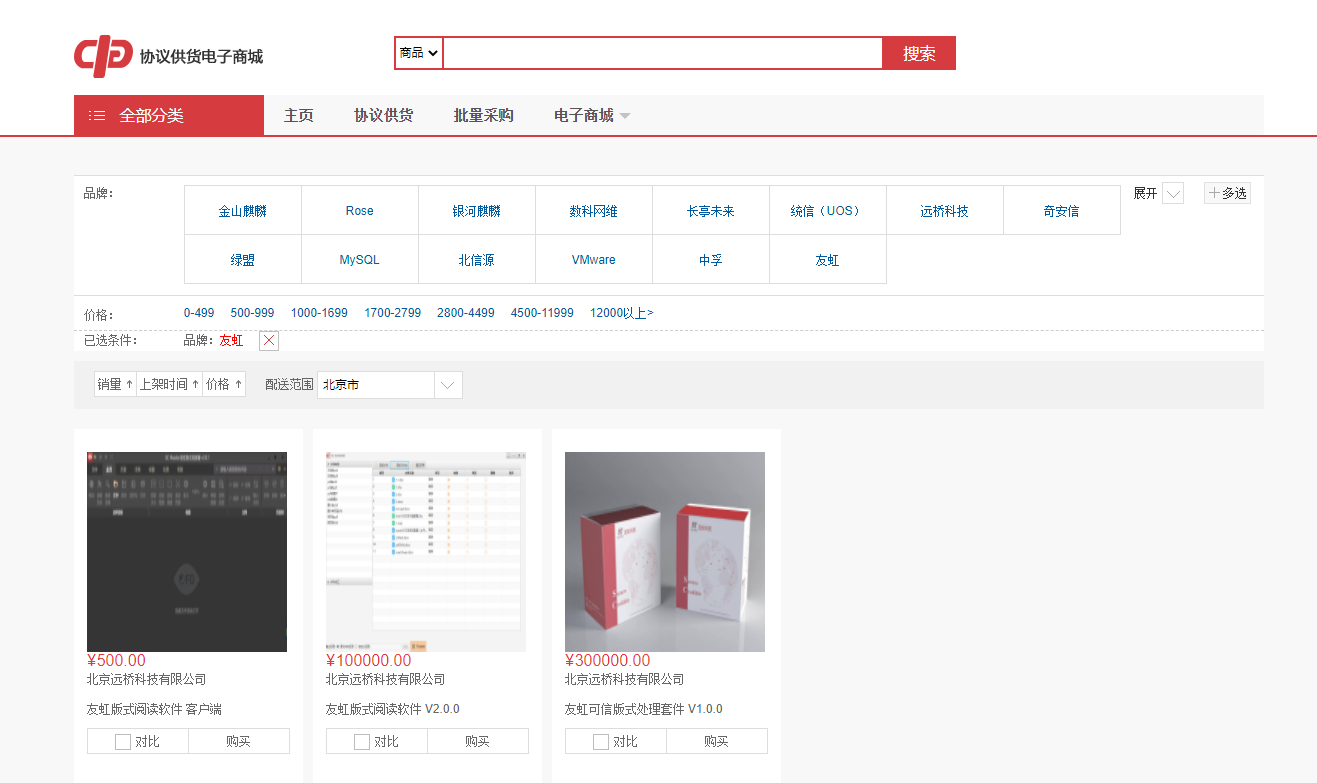Select the 批量采购 navigation item
The image size is (1317, 783).
pyautogui.click(x=484, y=114)
